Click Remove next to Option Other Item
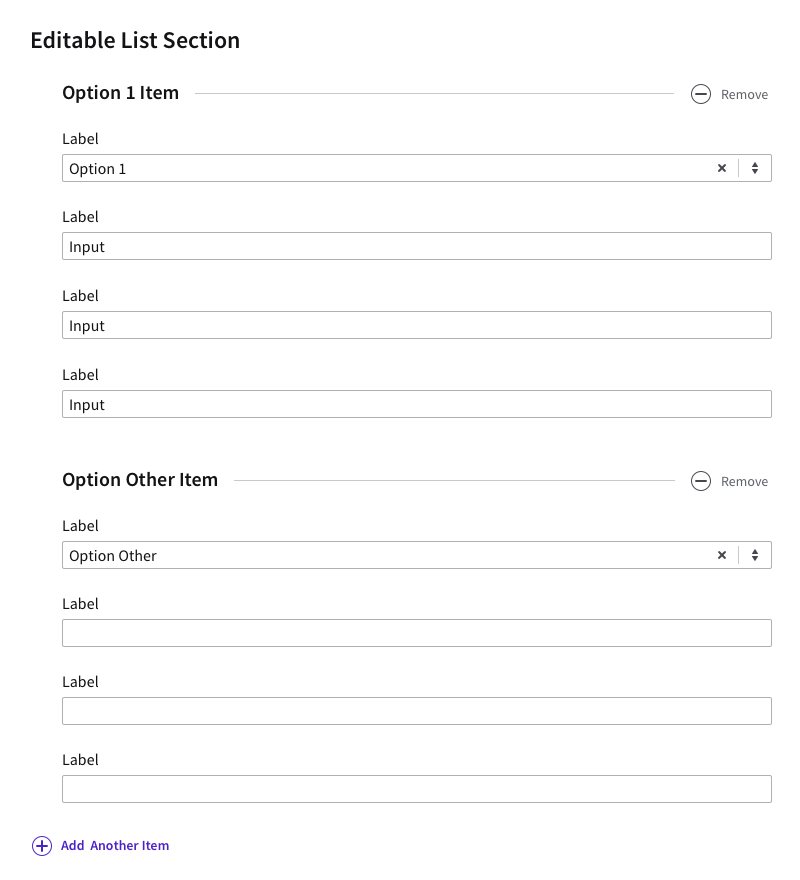The height and width of the screenshot is (880, 800). [744, 481]
